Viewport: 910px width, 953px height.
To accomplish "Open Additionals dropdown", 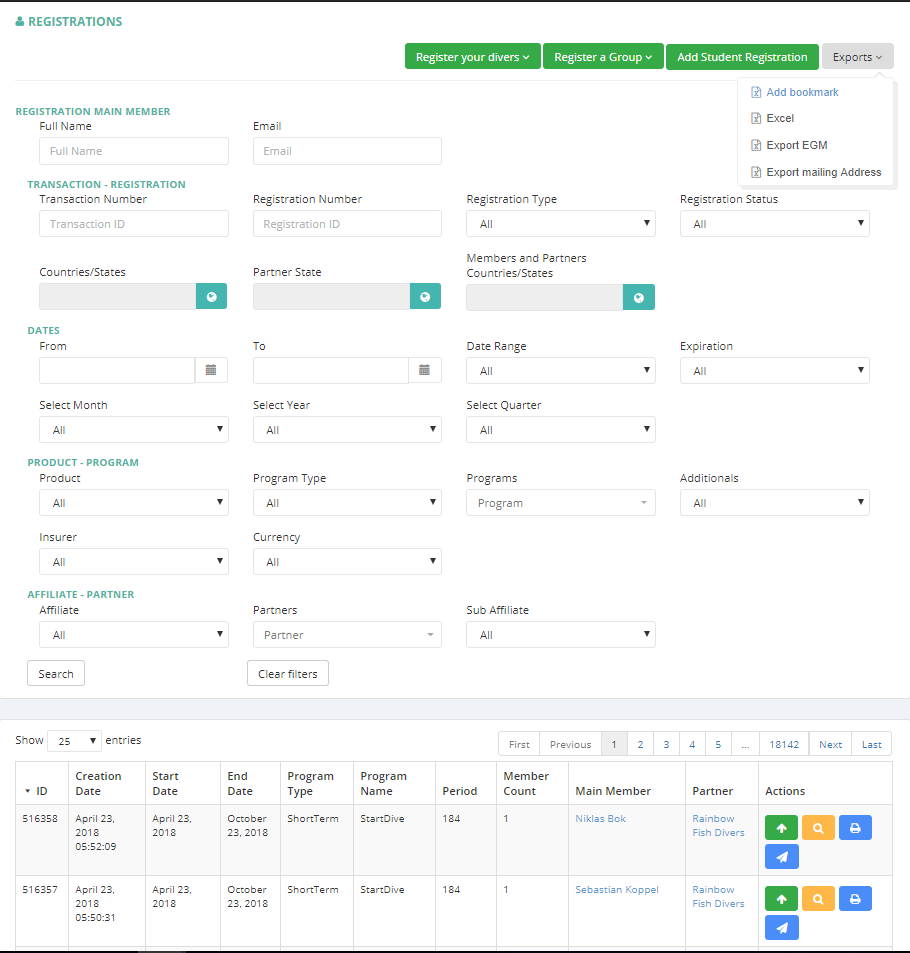I will pos(774,503).
